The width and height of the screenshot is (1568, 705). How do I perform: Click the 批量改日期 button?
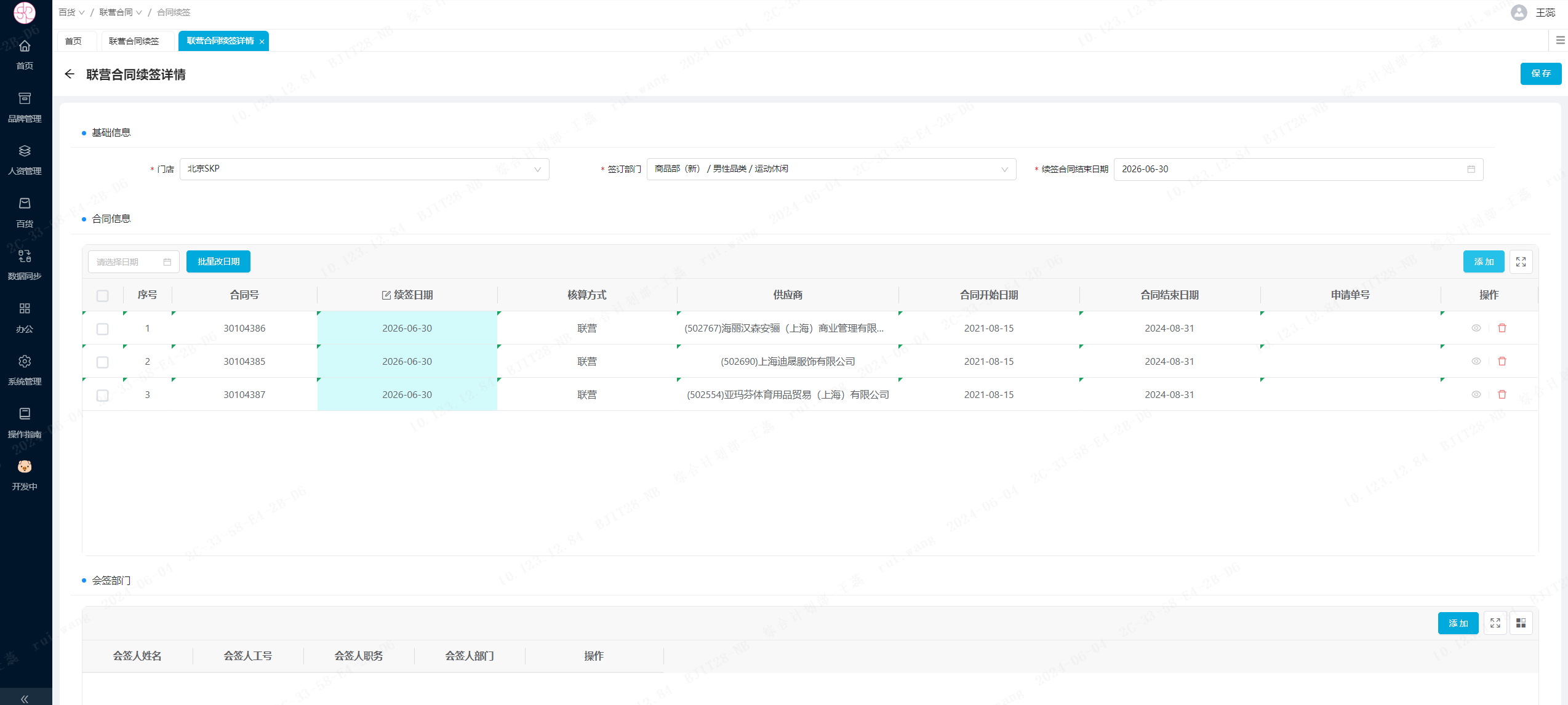pyautogui.click(x=218, y=262)
